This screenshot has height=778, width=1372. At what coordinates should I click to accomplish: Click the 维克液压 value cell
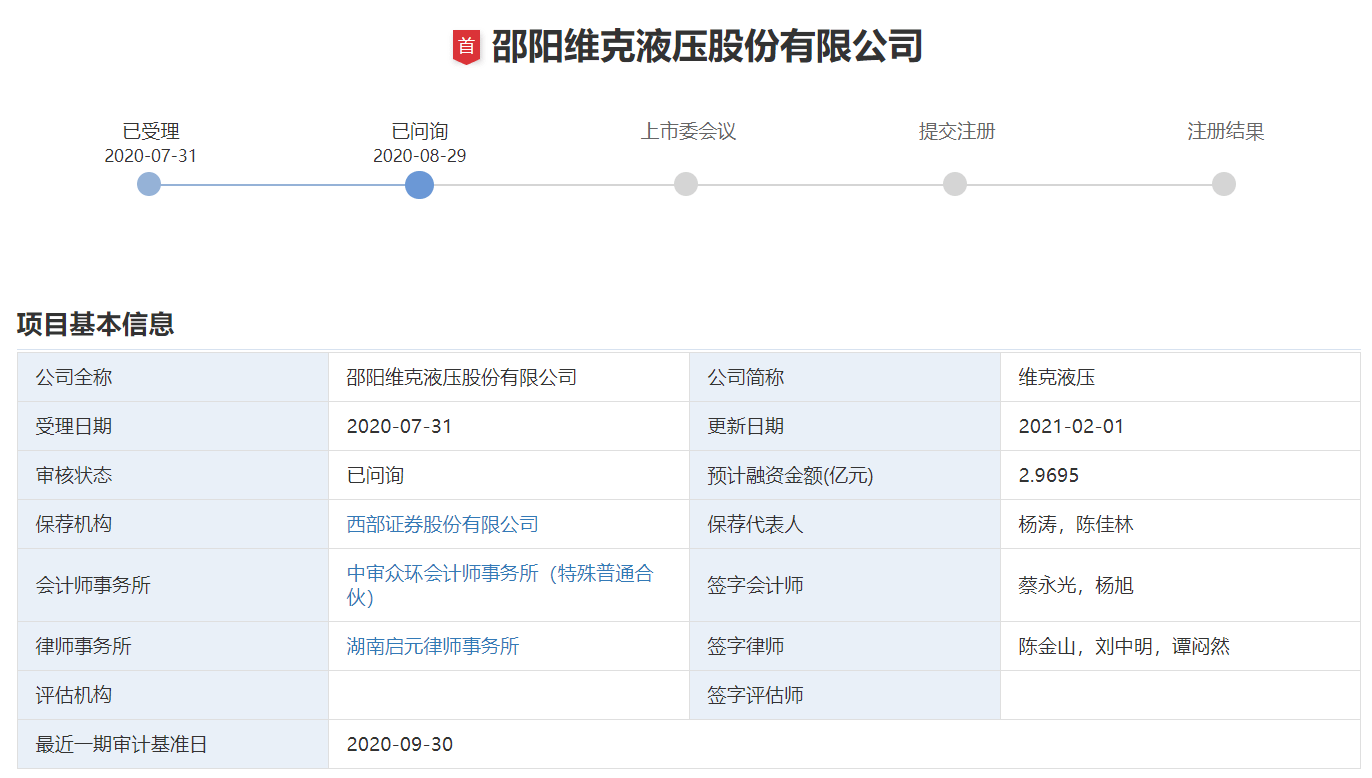tap(1180, 377)
